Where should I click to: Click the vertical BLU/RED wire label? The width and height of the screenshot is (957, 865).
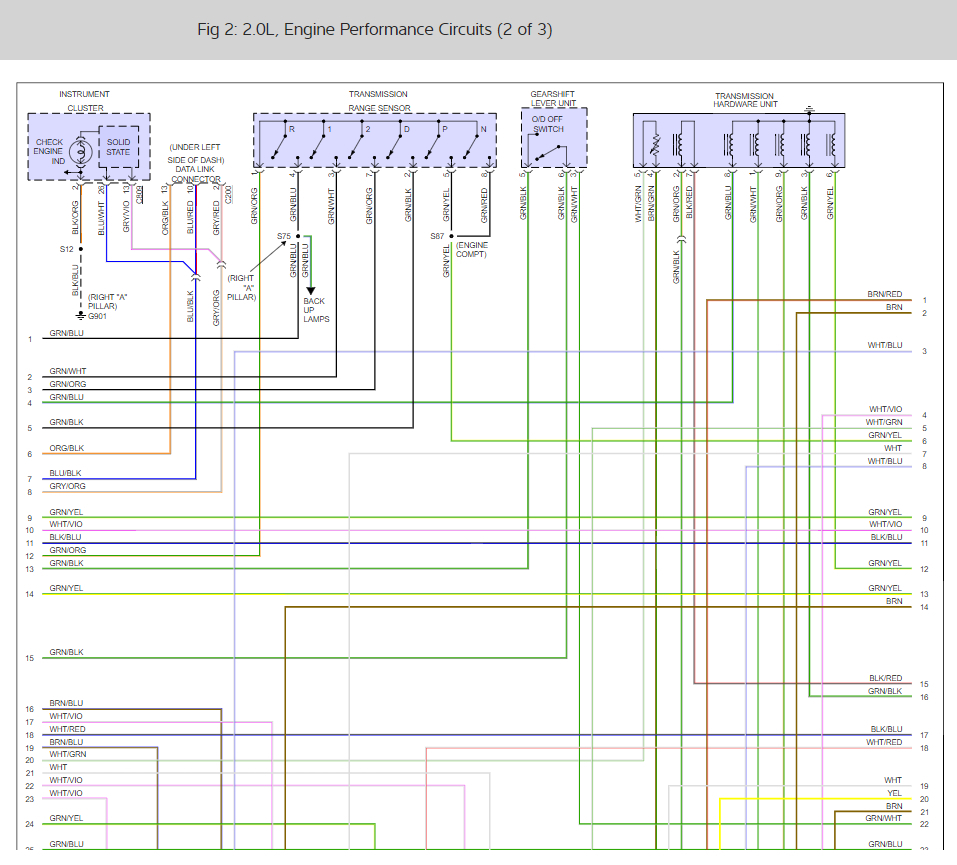[190, 218]
